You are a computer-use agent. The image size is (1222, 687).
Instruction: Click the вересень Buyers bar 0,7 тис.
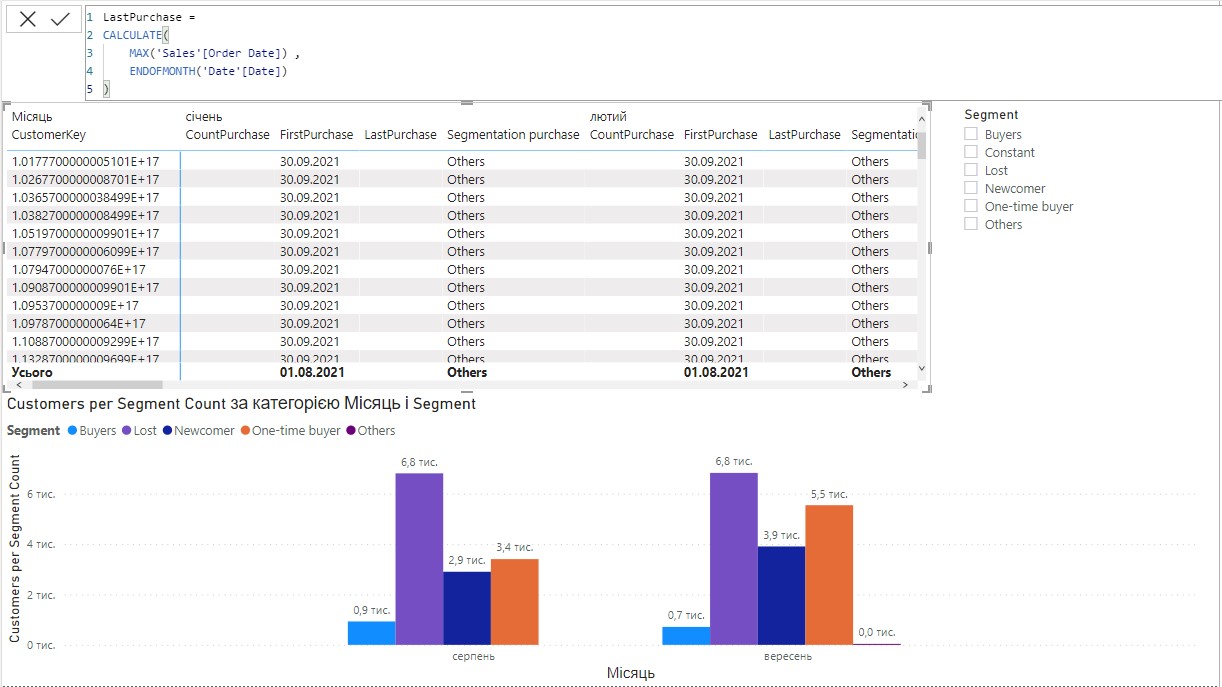[x=686, y=636]
